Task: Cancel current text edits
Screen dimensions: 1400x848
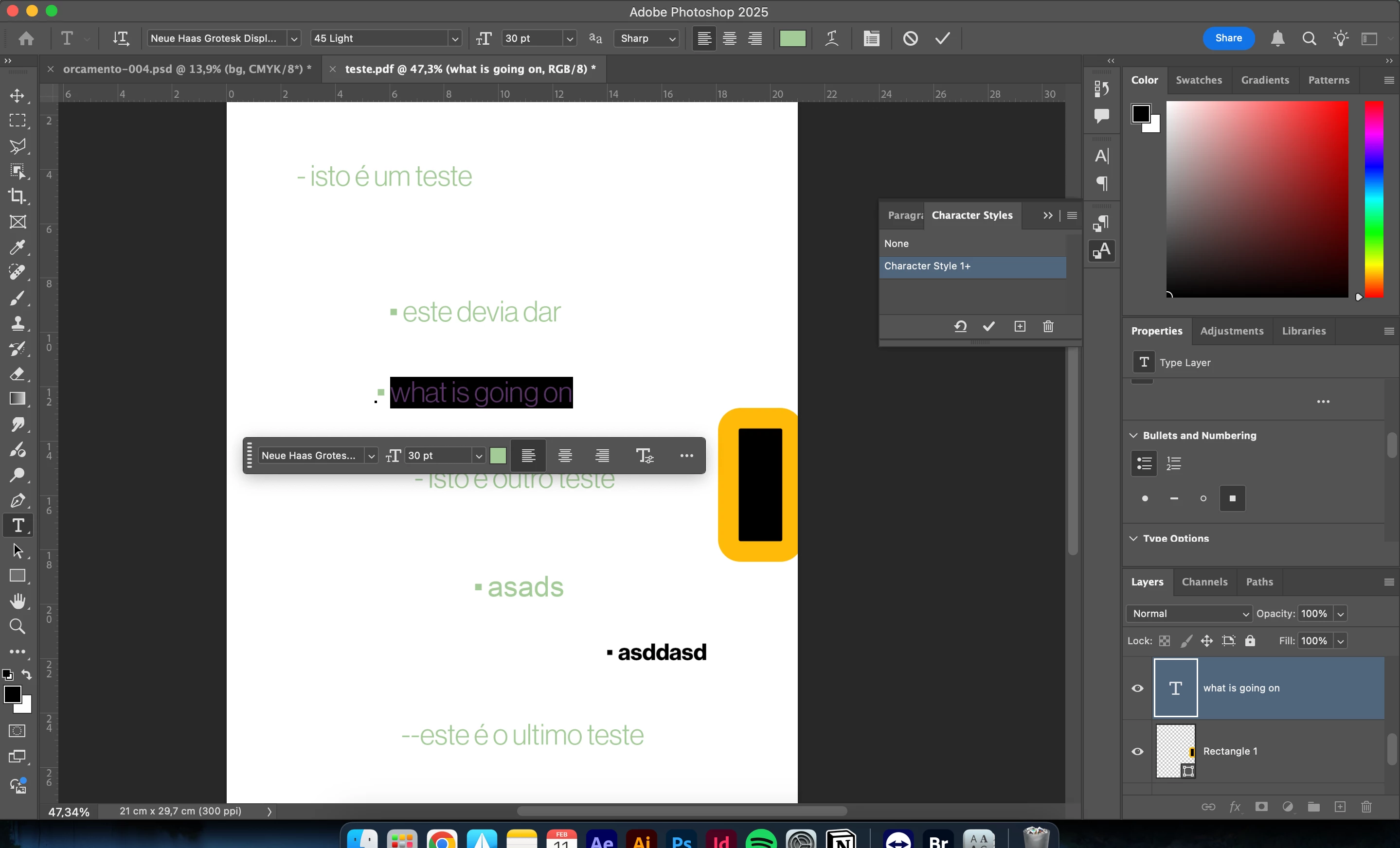Action: [x=910, y=38]
